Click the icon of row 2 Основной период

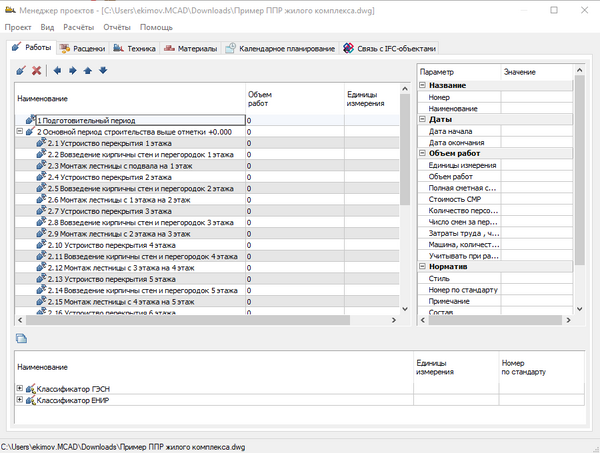[x=31, y=131]
